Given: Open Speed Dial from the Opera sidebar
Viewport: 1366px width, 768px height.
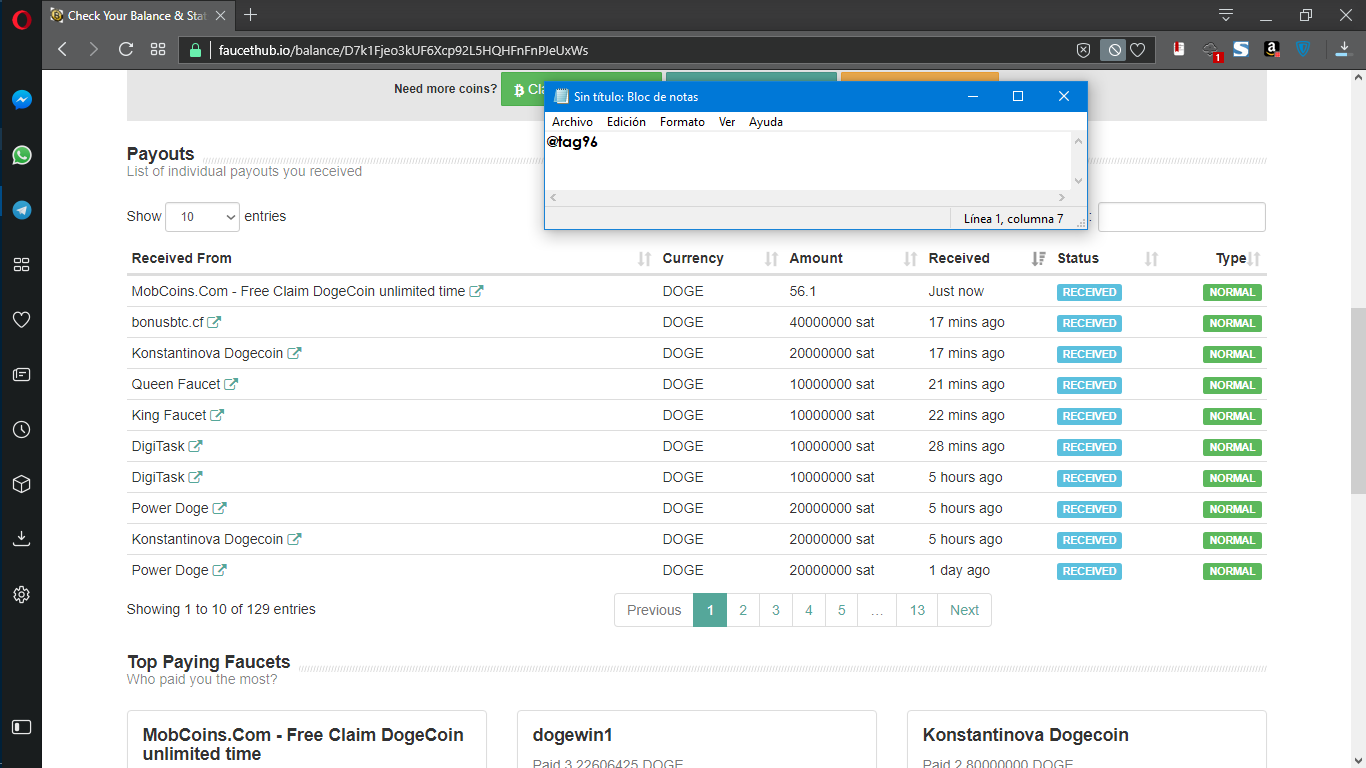Looking at the screenshot, I should click(x=21, y=265).
